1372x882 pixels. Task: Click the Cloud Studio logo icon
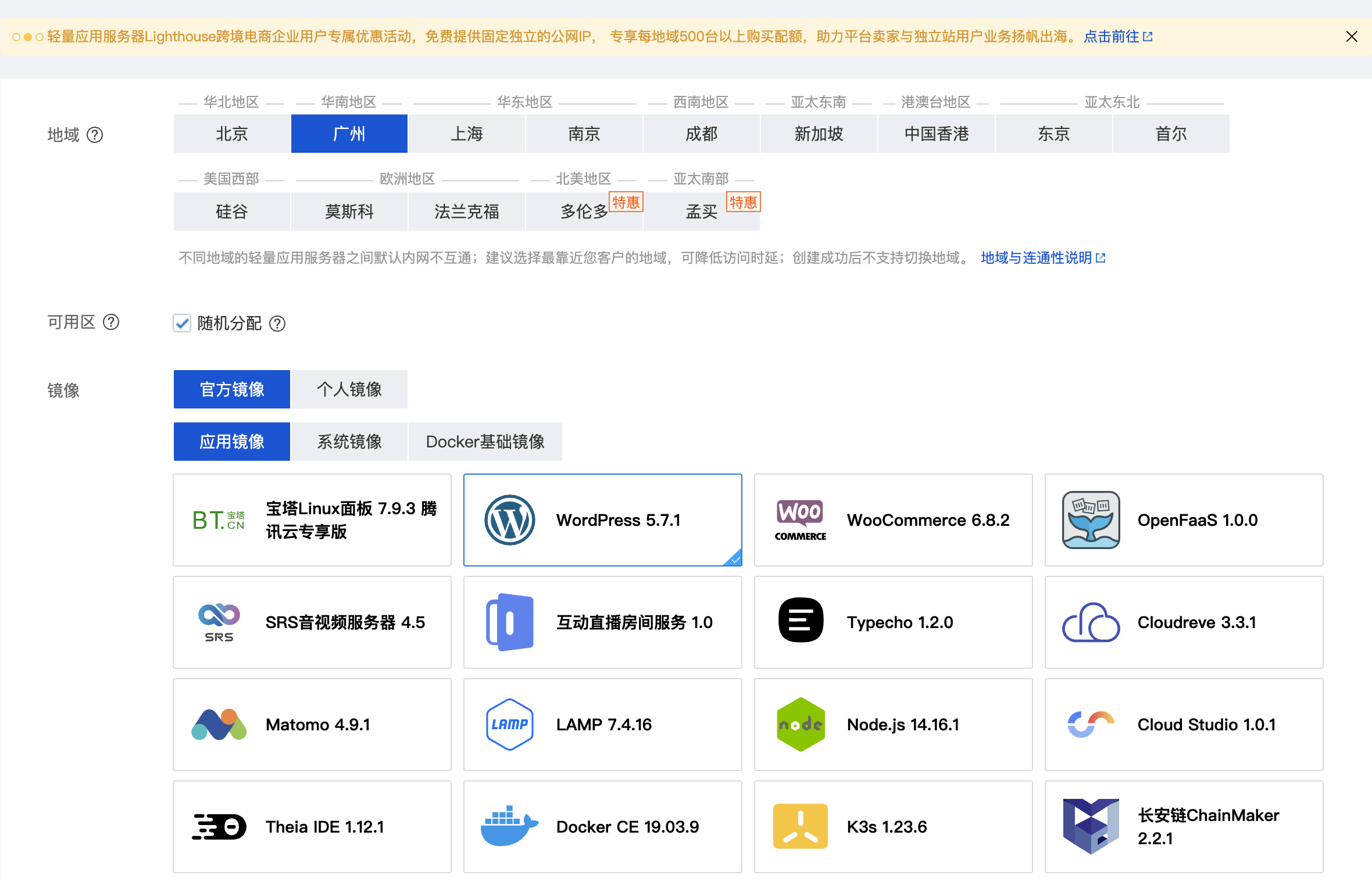(x=1091, y=725)
